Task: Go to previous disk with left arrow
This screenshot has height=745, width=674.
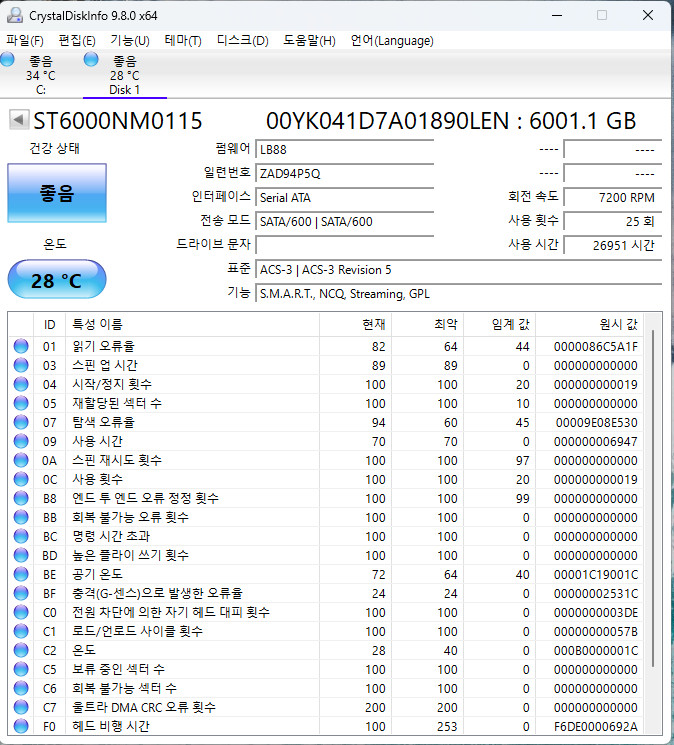Action: coord(19,120)
